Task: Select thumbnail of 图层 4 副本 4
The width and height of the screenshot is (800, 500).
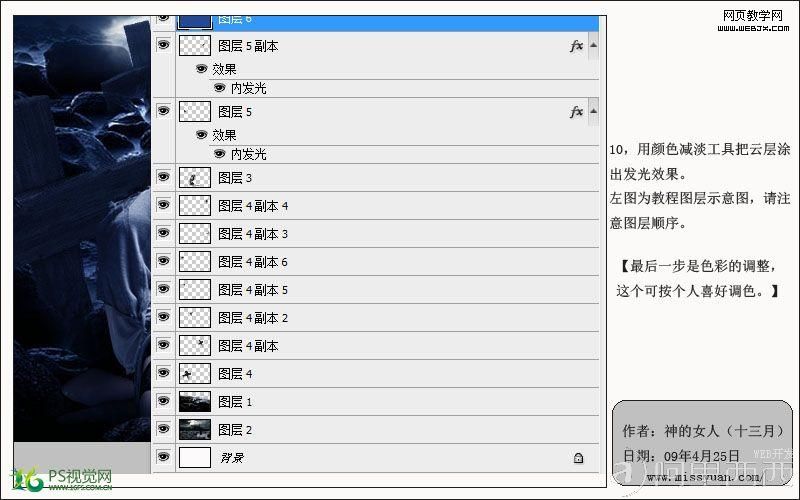Action: [x=195, y=206]
